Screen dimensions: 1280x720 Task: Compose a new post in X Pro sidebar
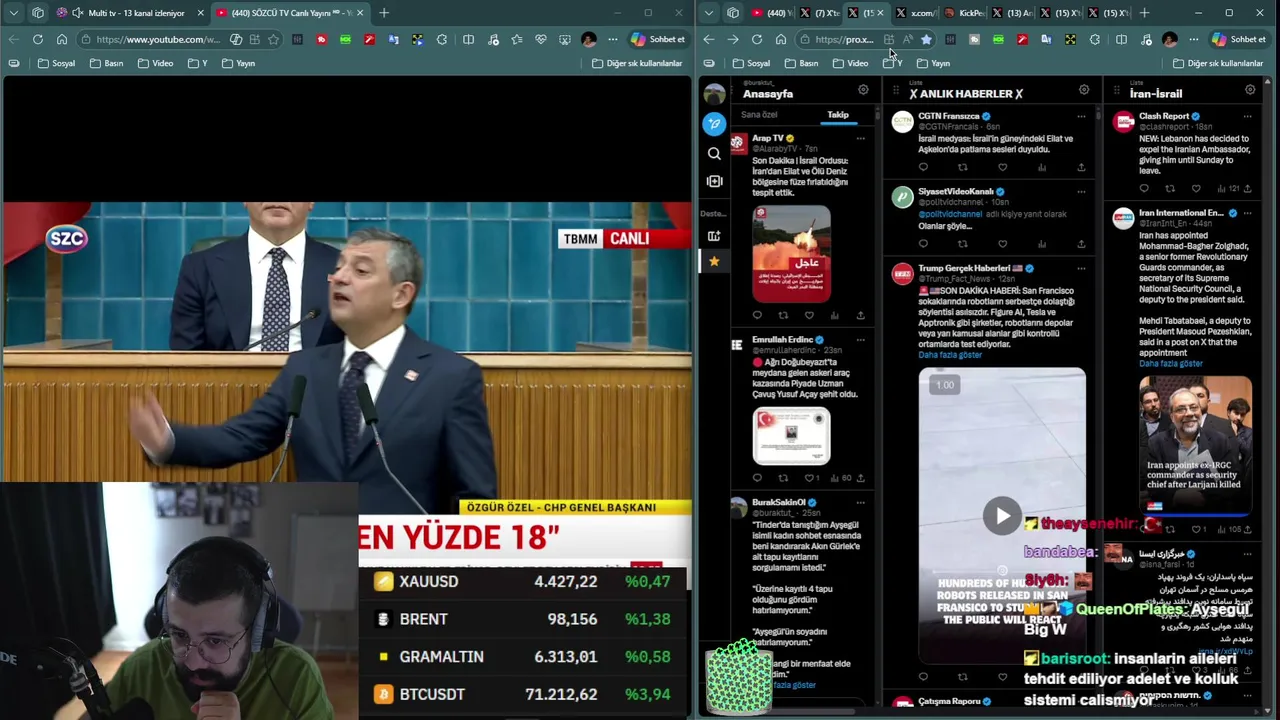[714, 123]
